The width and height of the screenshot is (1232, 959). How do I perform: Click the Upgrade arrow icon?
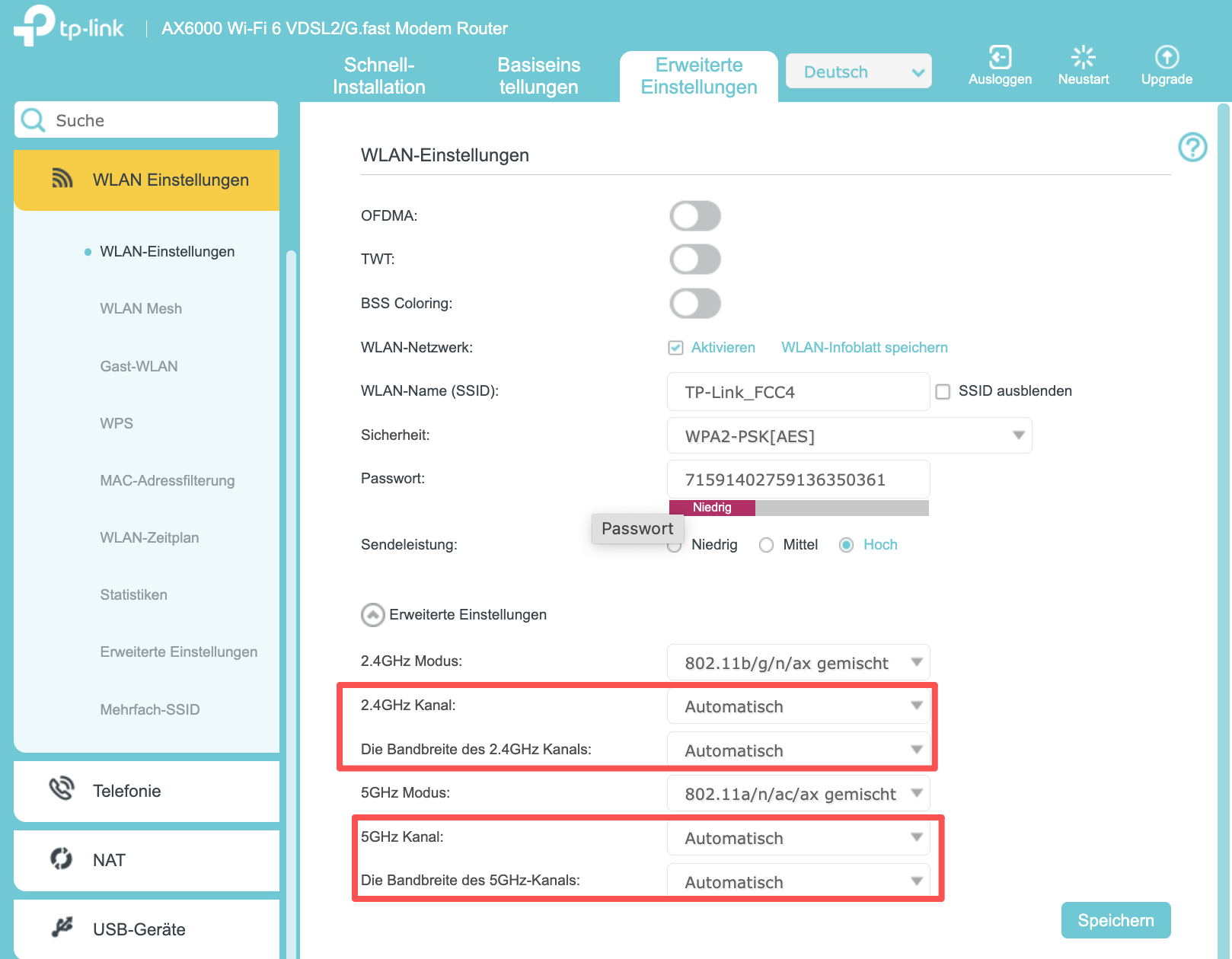(x=1167, y=57)
